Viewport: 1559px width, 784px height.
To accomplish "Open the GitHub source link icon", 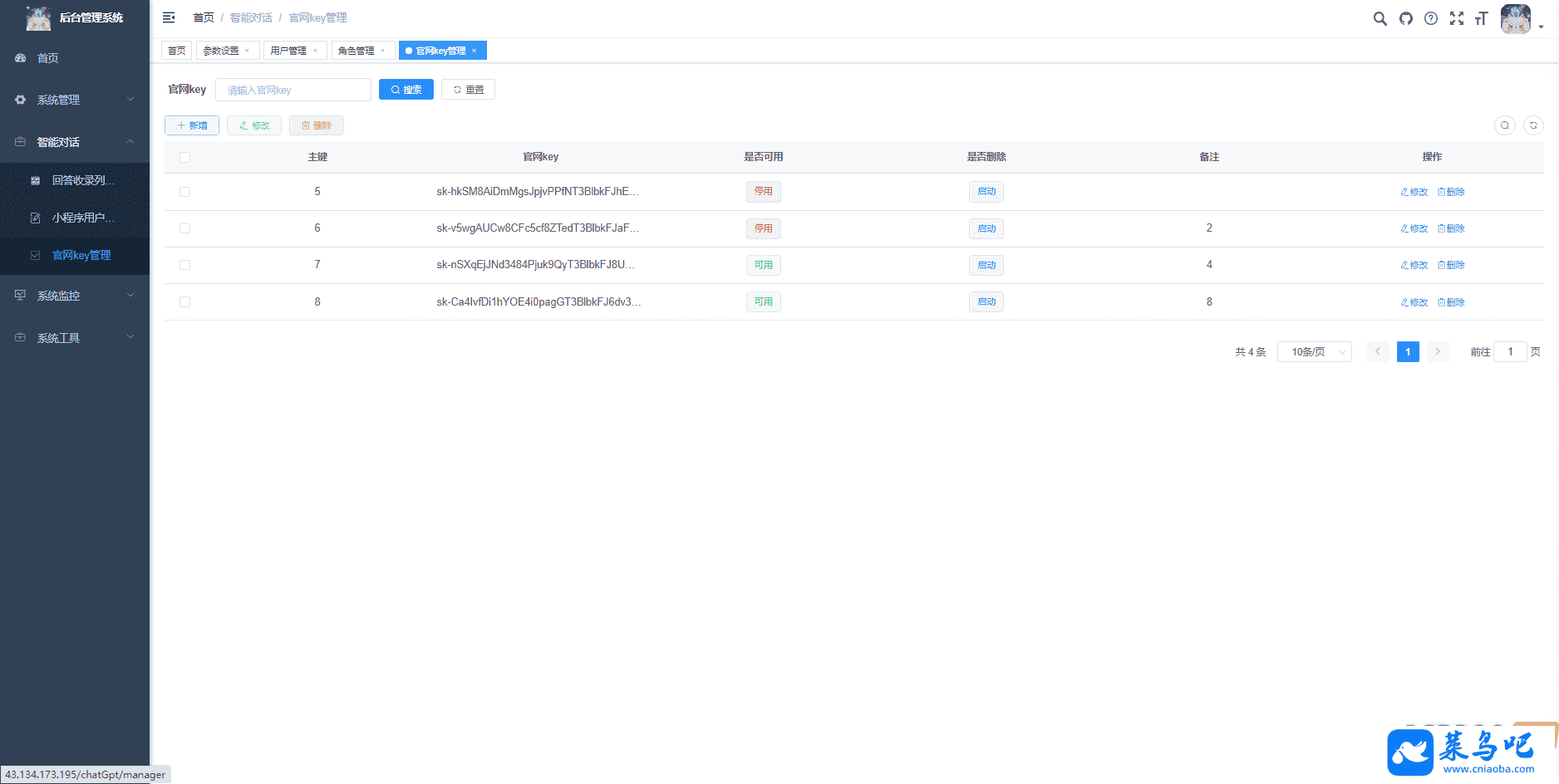I will pyautogui.click(x=1405, y=18).
